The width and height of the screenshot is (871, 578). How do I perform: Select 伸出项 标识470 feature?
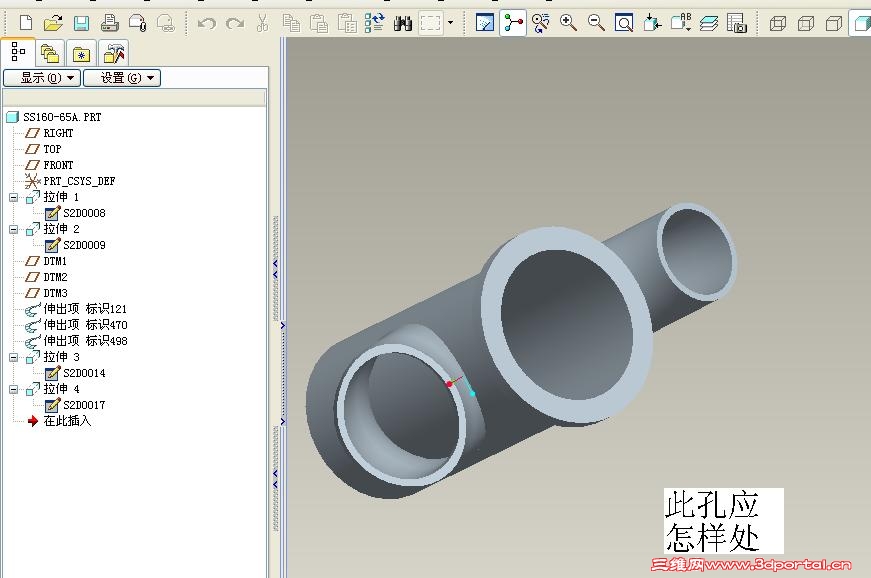(76, 325)
